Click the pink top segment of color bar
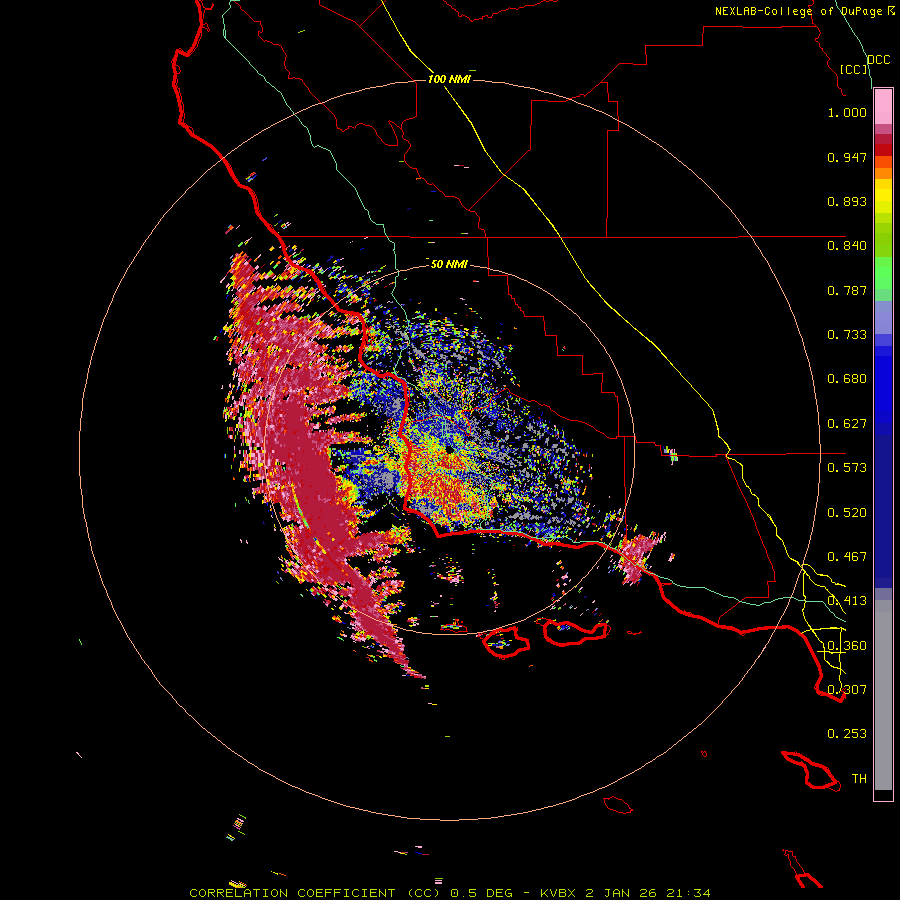900x900 pixels. point(883,107)
